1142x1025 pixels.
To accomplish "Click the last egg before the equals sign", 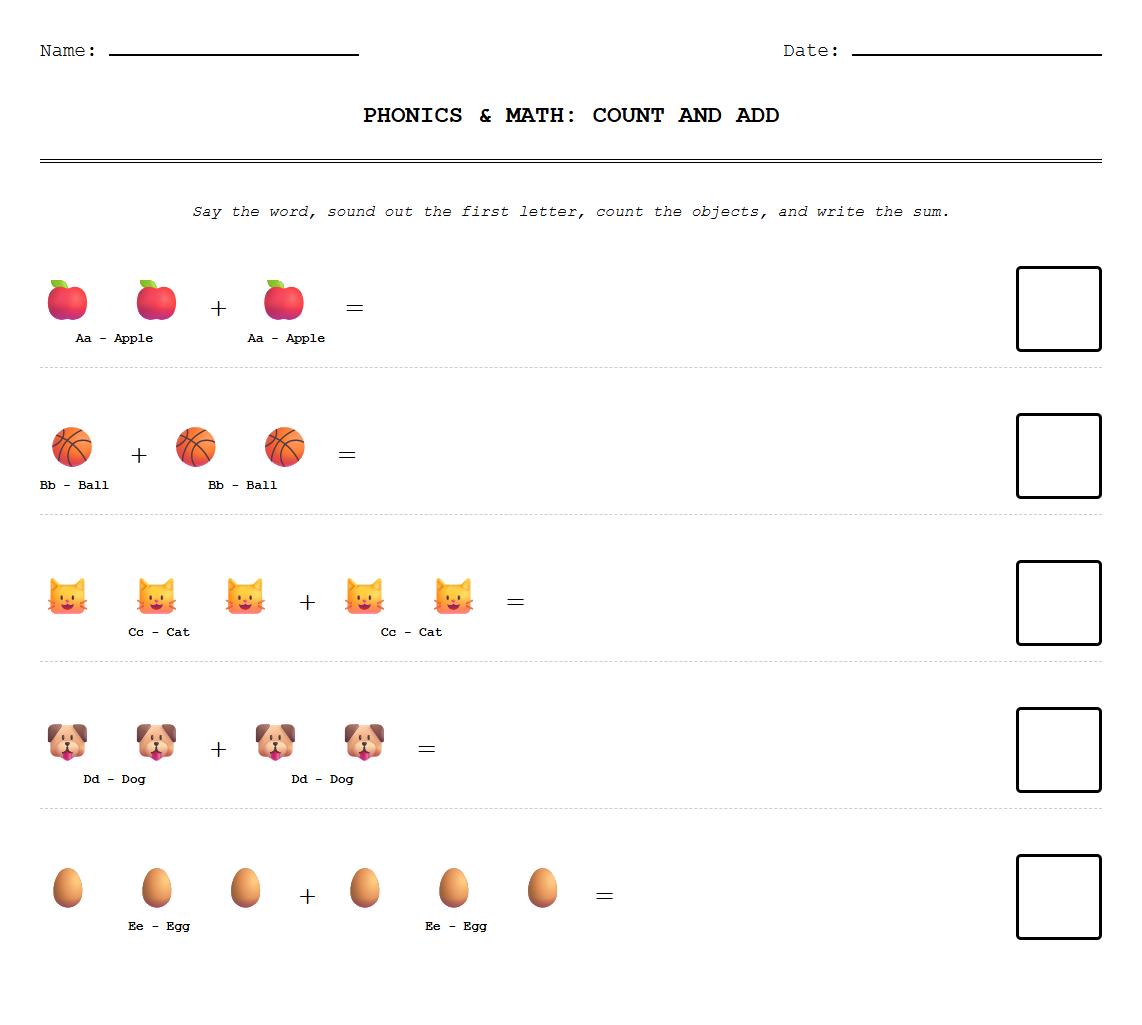I will click(542, 888).
